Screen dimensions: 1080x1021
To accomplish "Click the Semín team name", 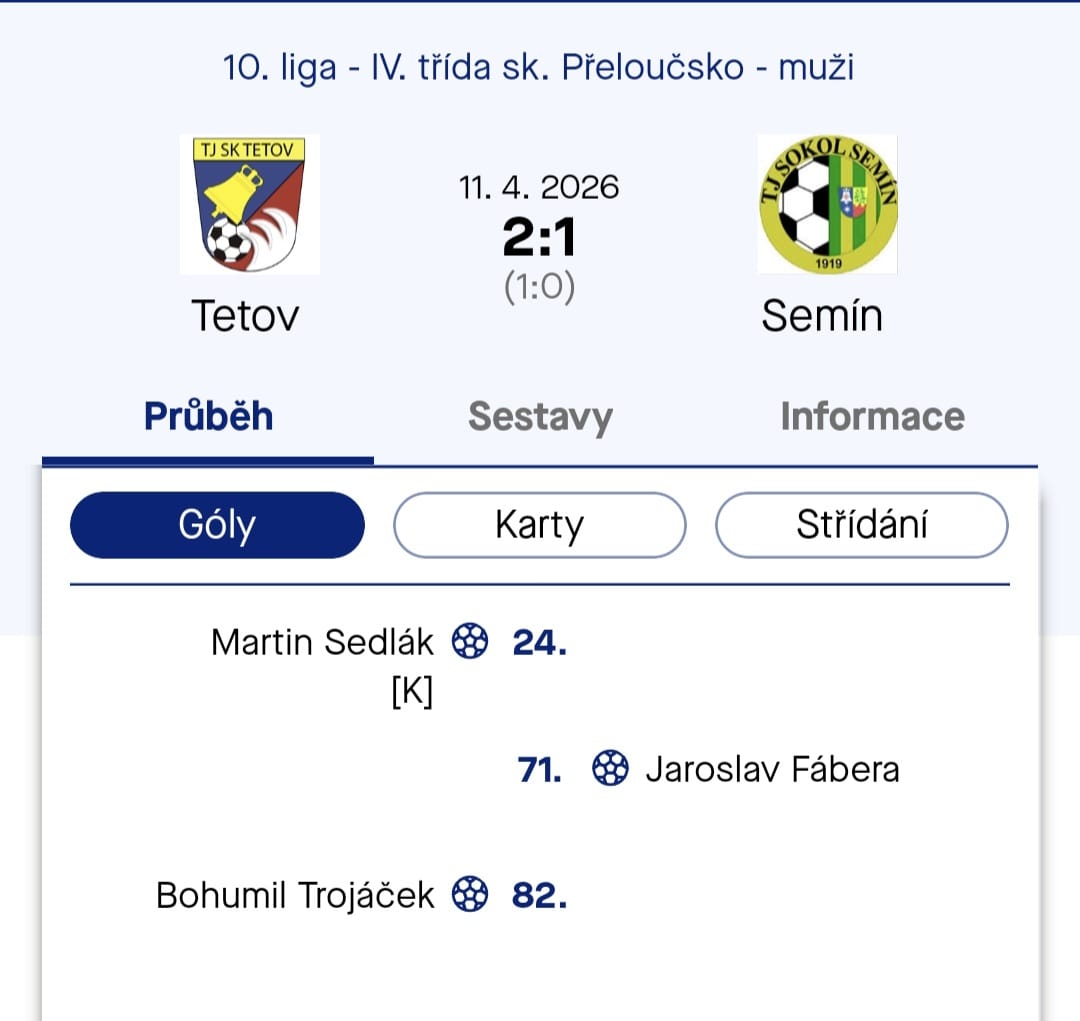I will [823, 314].
